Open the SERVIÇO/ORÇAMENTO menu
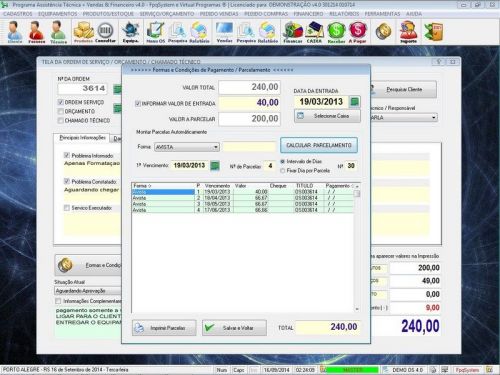Screen dimensions: 500x375 [x=167, y=14]
